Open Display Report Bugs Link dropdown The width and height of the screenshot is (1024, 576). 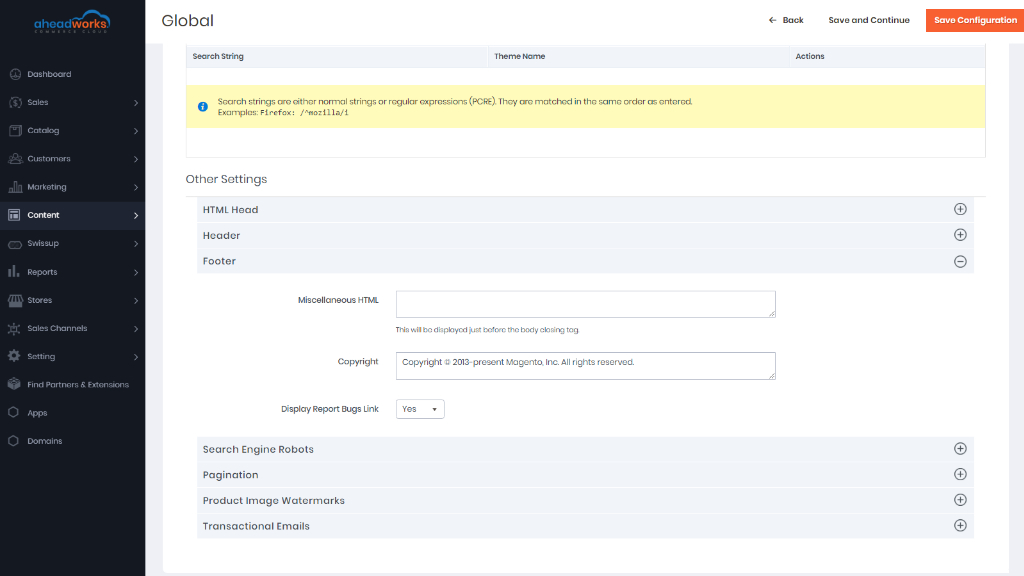pos(420,409)
